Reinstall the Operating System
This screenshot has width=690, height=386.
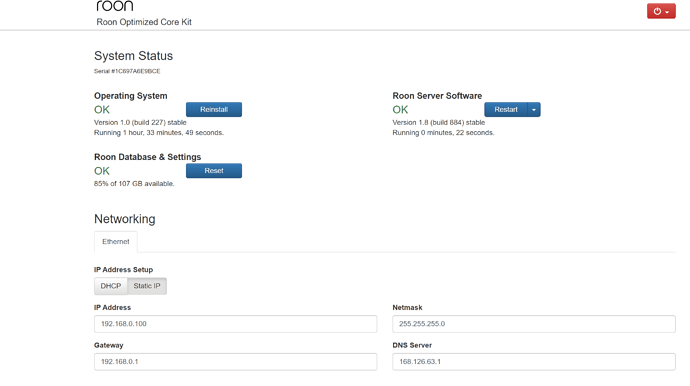[214, 110]
